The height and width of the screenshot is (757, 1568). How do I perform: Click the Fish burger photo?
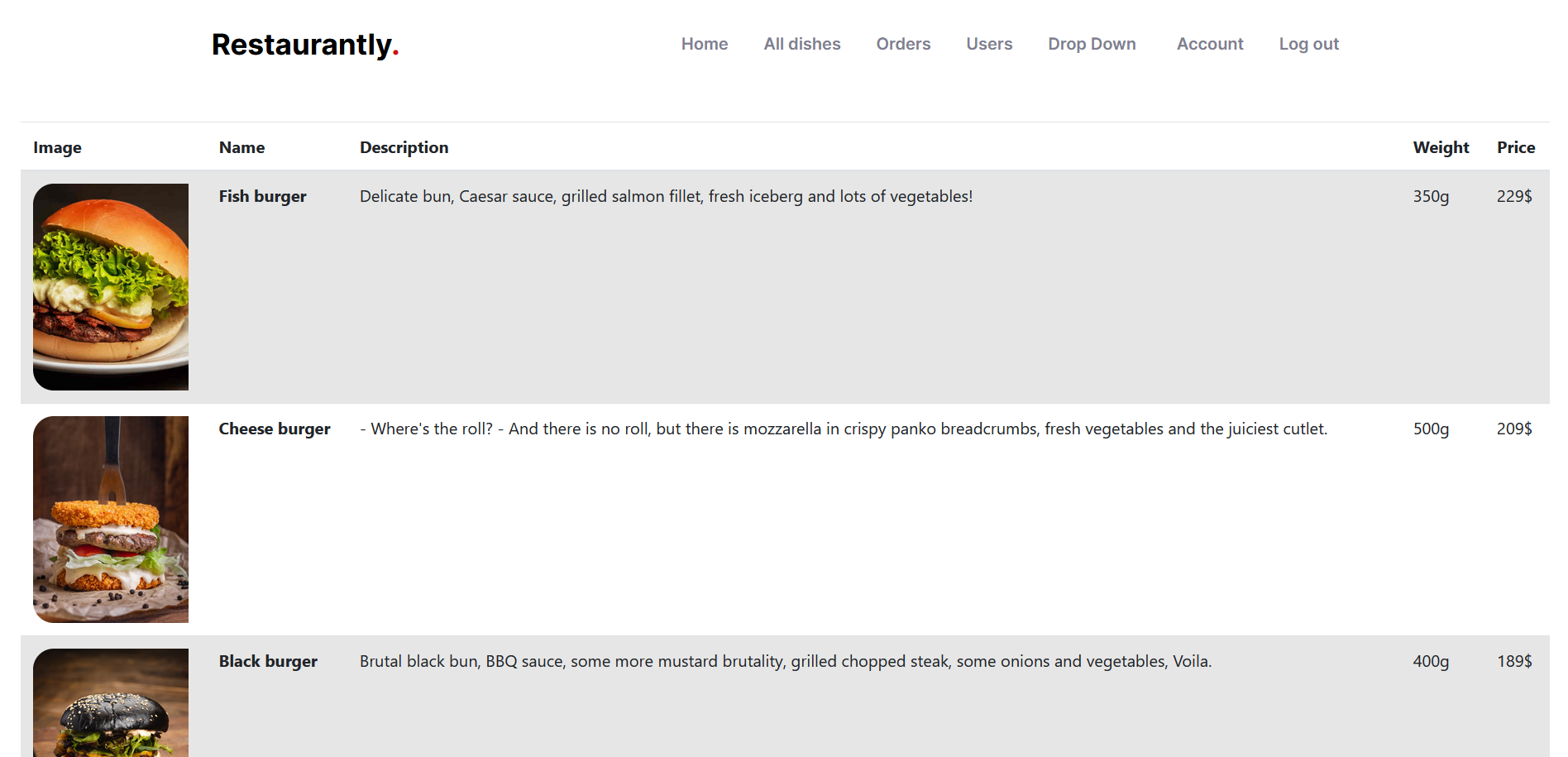coord(111,287)
